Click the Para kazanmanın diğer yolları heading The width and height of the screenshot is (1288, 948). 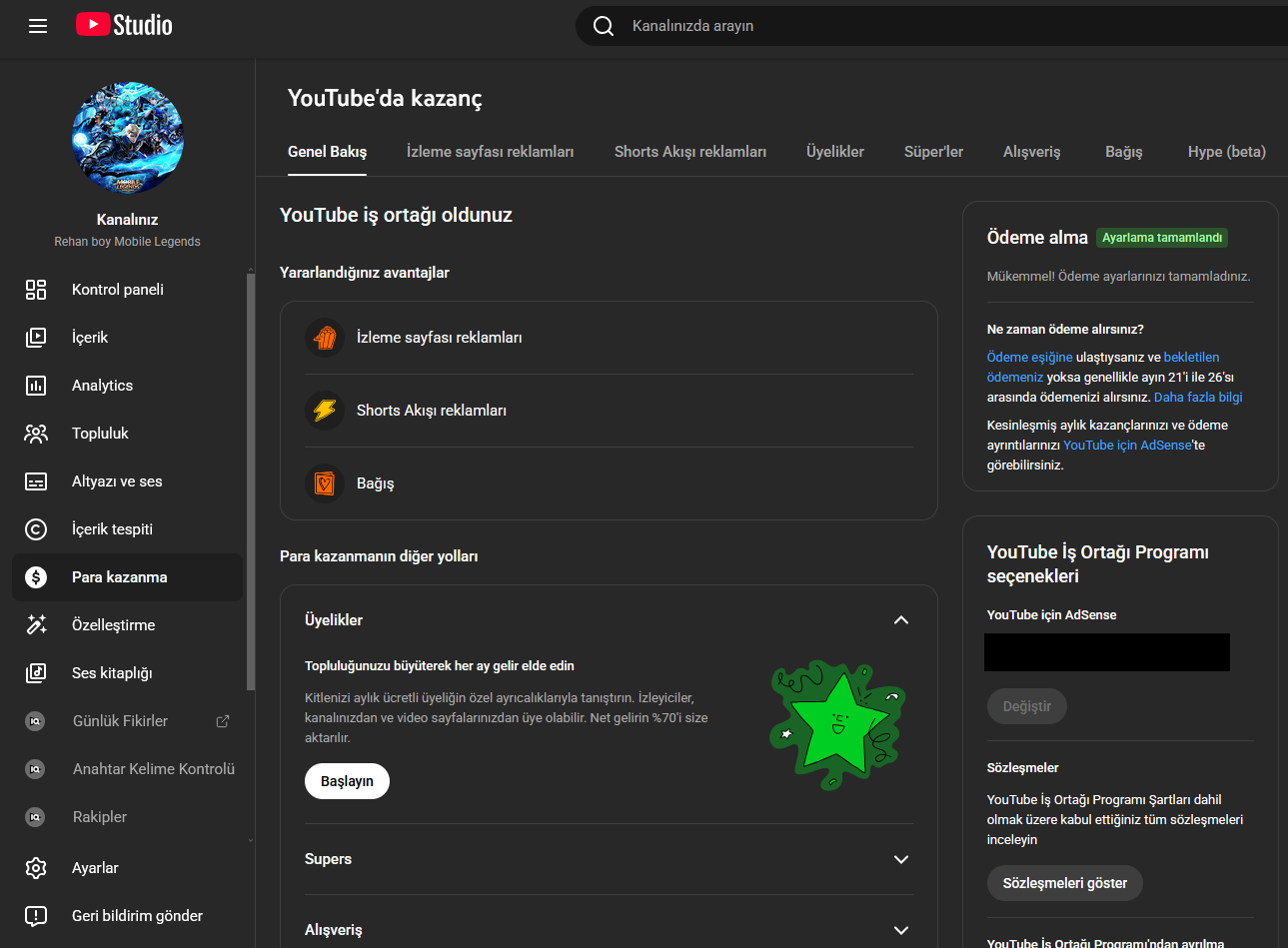(379, 556)
